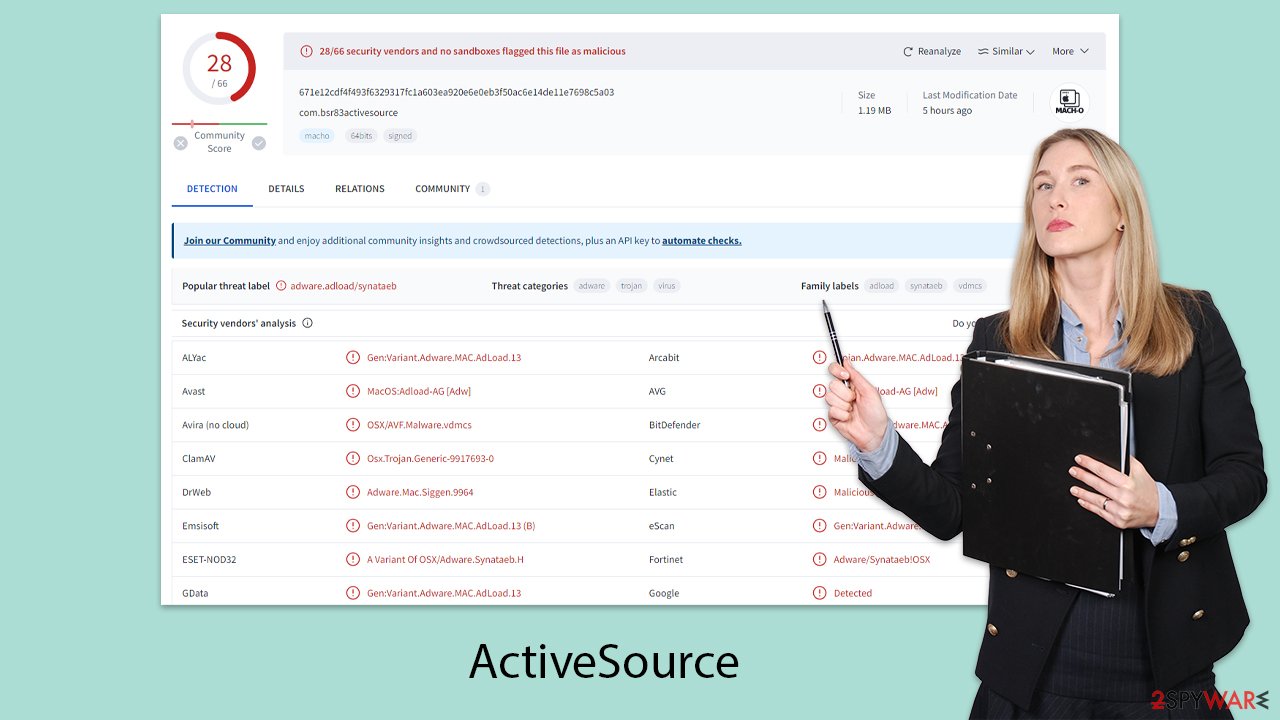Click the Last Modification Date value
Image resolution: width=1280 pixels, height=720 pixels.
pos(947,111)
